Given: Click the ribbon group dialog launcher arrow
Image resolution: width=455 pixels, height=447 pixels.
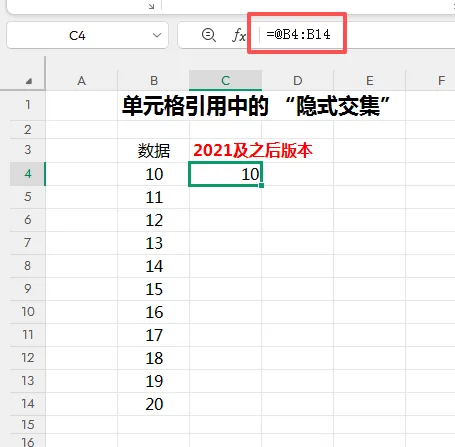Looking at the screenshot, I should click(x=151, y=6).
